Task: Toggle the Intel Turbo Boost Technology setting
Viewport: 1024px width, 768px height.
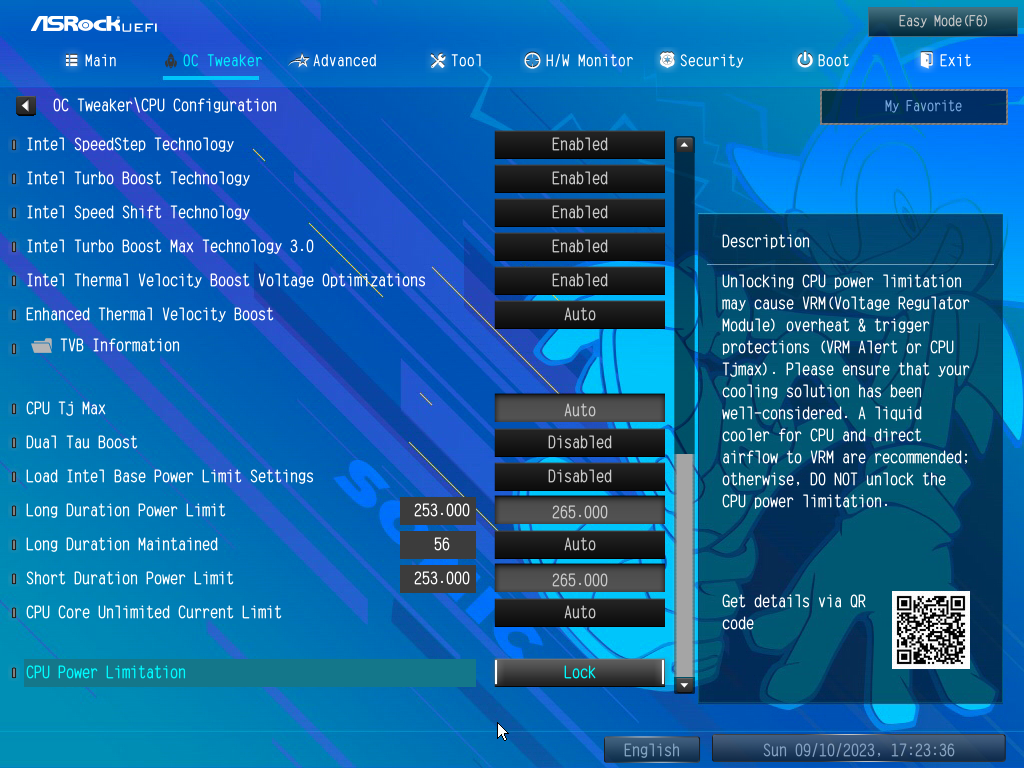Action: [x=579, y=179]
